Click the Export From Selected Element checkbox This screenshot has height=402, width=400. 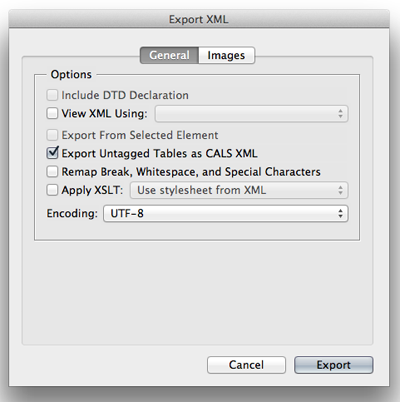[x=52, y=135]
